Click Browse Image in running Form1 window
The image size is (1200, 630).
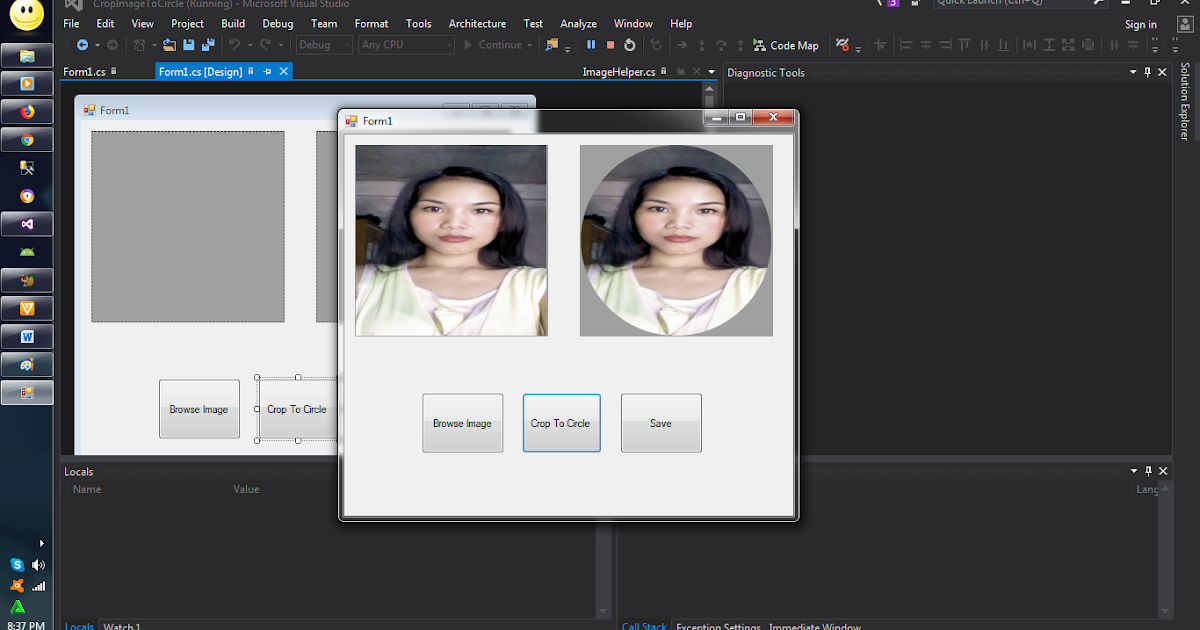tap(462, 423)
